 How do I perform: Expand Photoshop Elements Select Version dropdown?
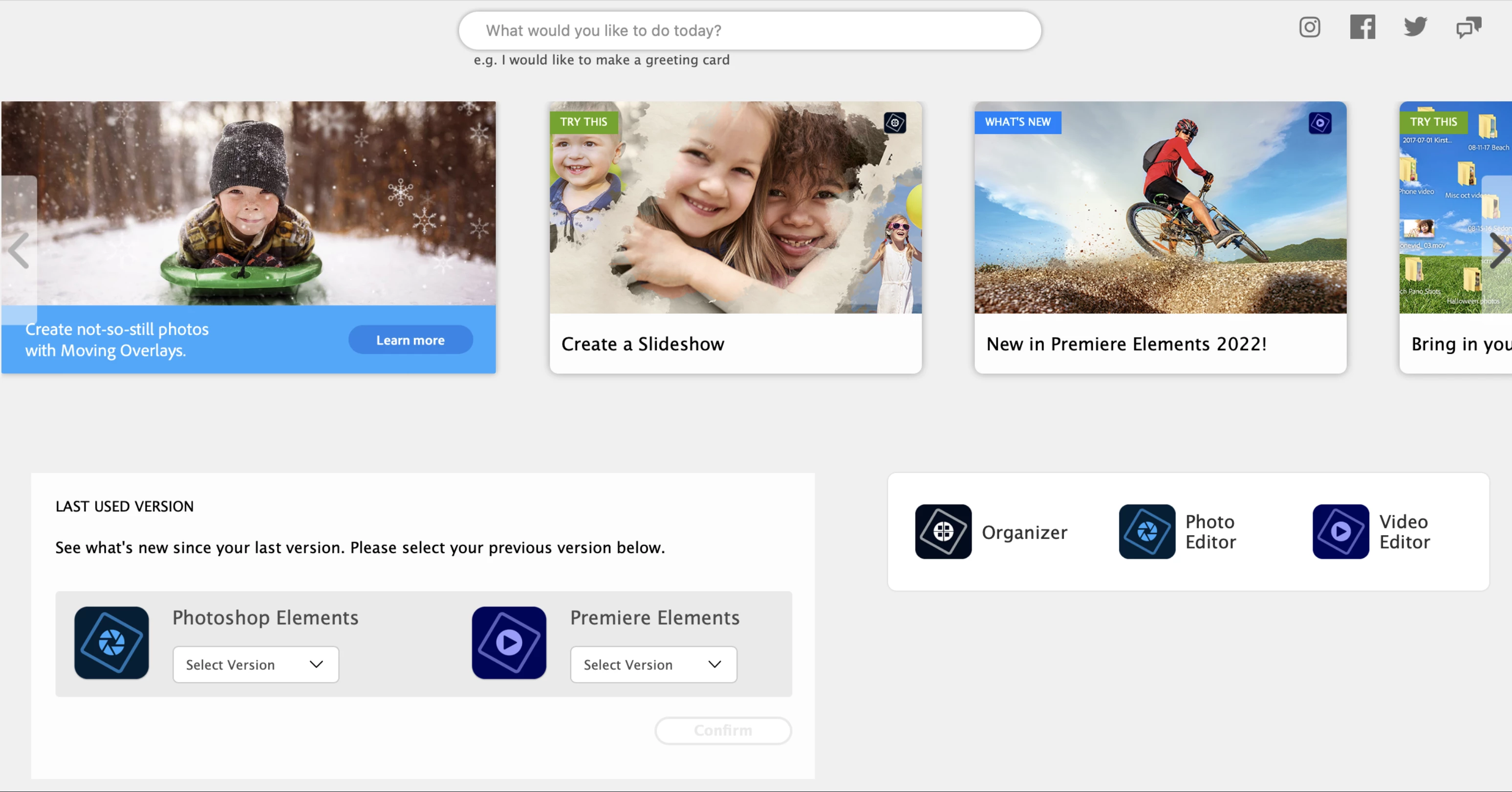click(x=256, y=664)
